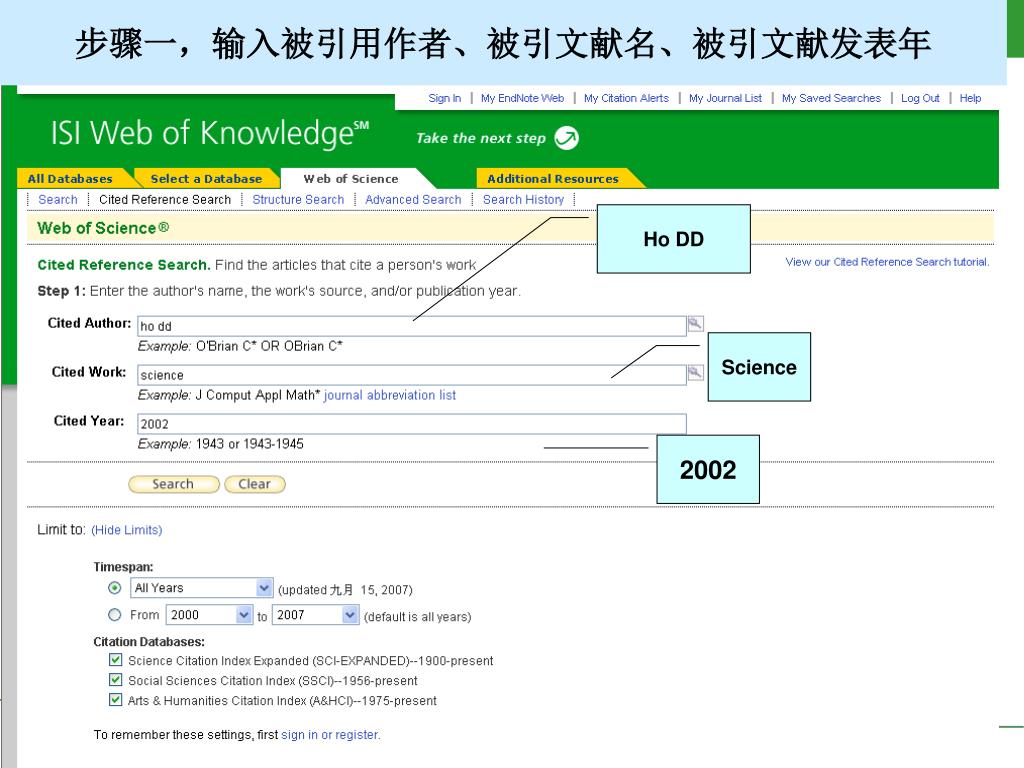Uncheck Arts & Humanities Citation Index checkbox

pos(116,700)
